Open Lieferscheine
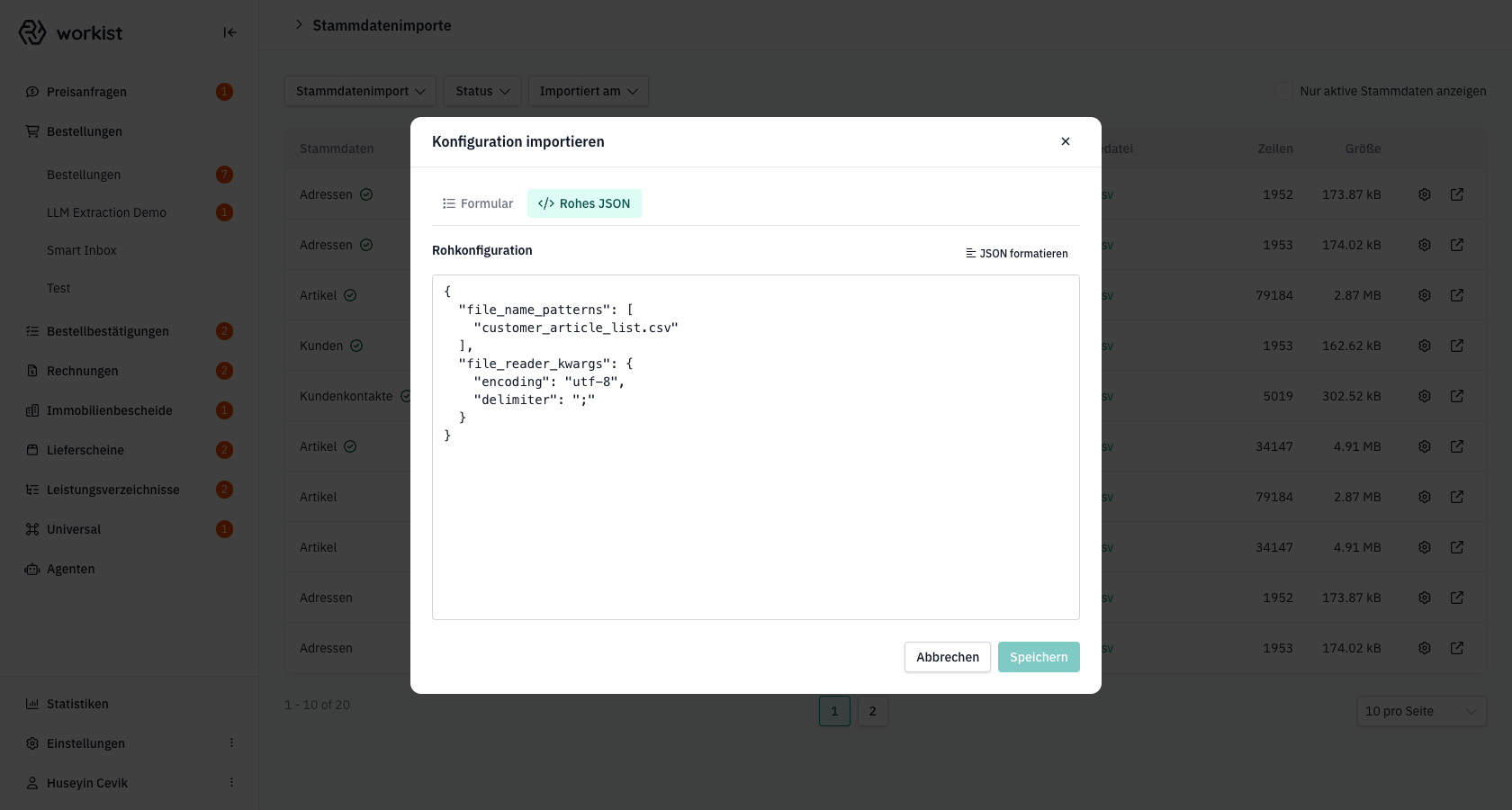 click(85, 450)
